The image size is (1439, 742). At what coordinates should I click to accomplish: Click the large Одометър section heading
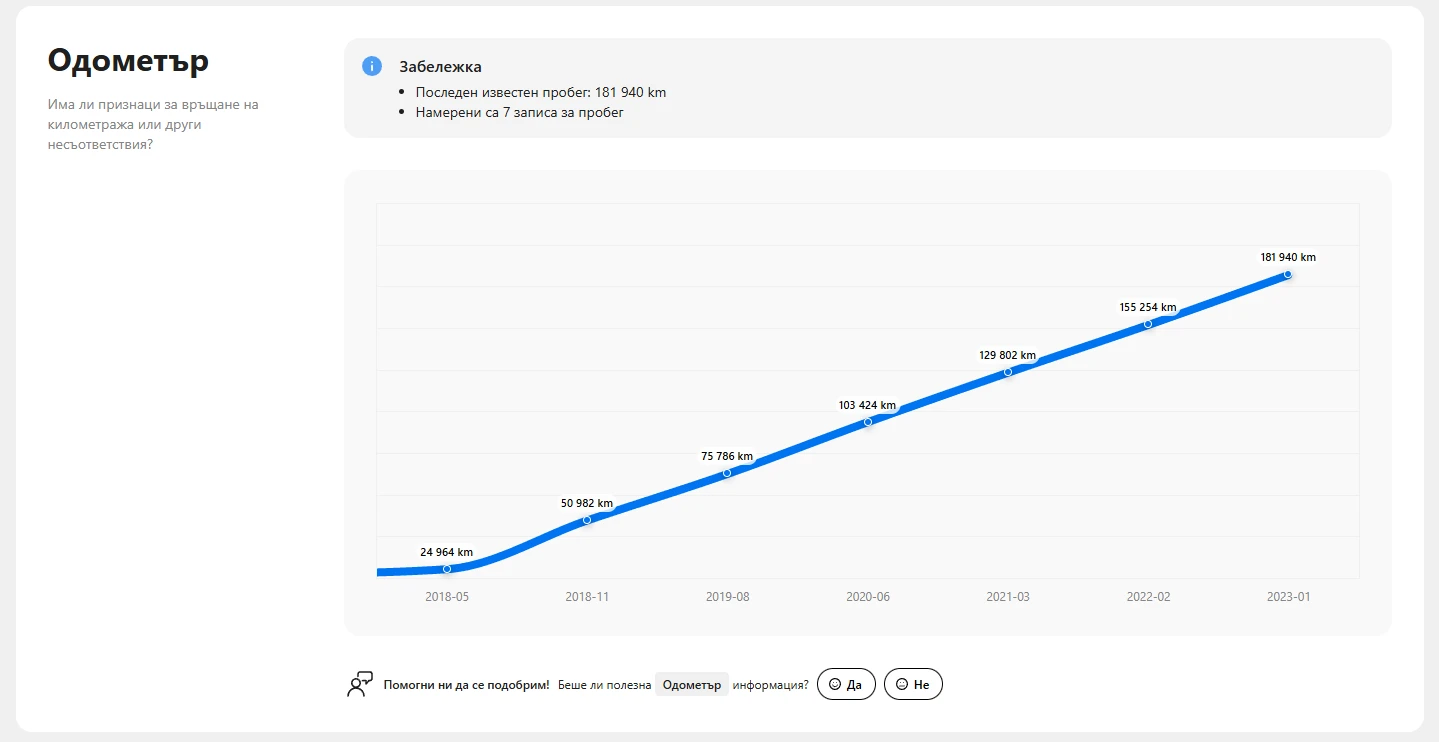(128, 61)
